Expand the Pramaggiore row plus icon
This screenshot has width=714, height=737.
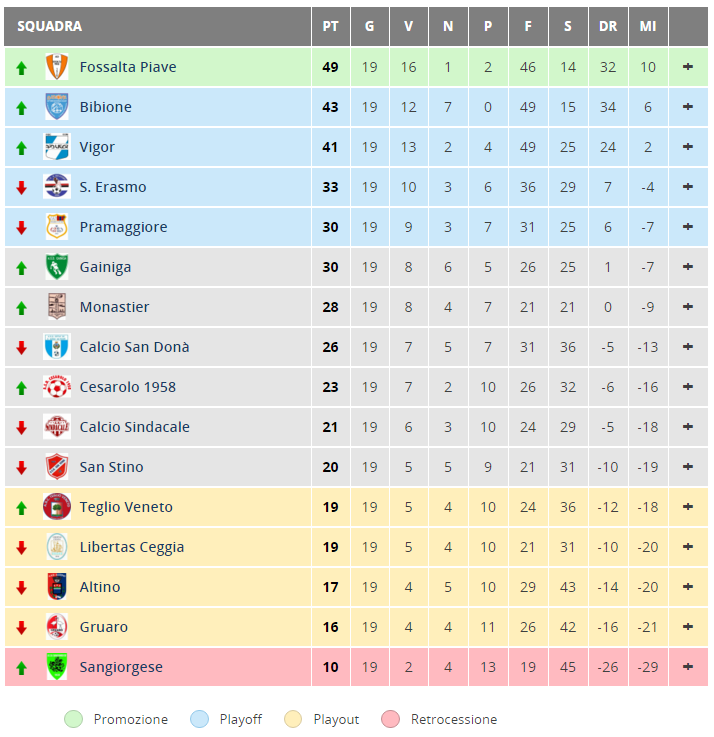click(688, 227)
